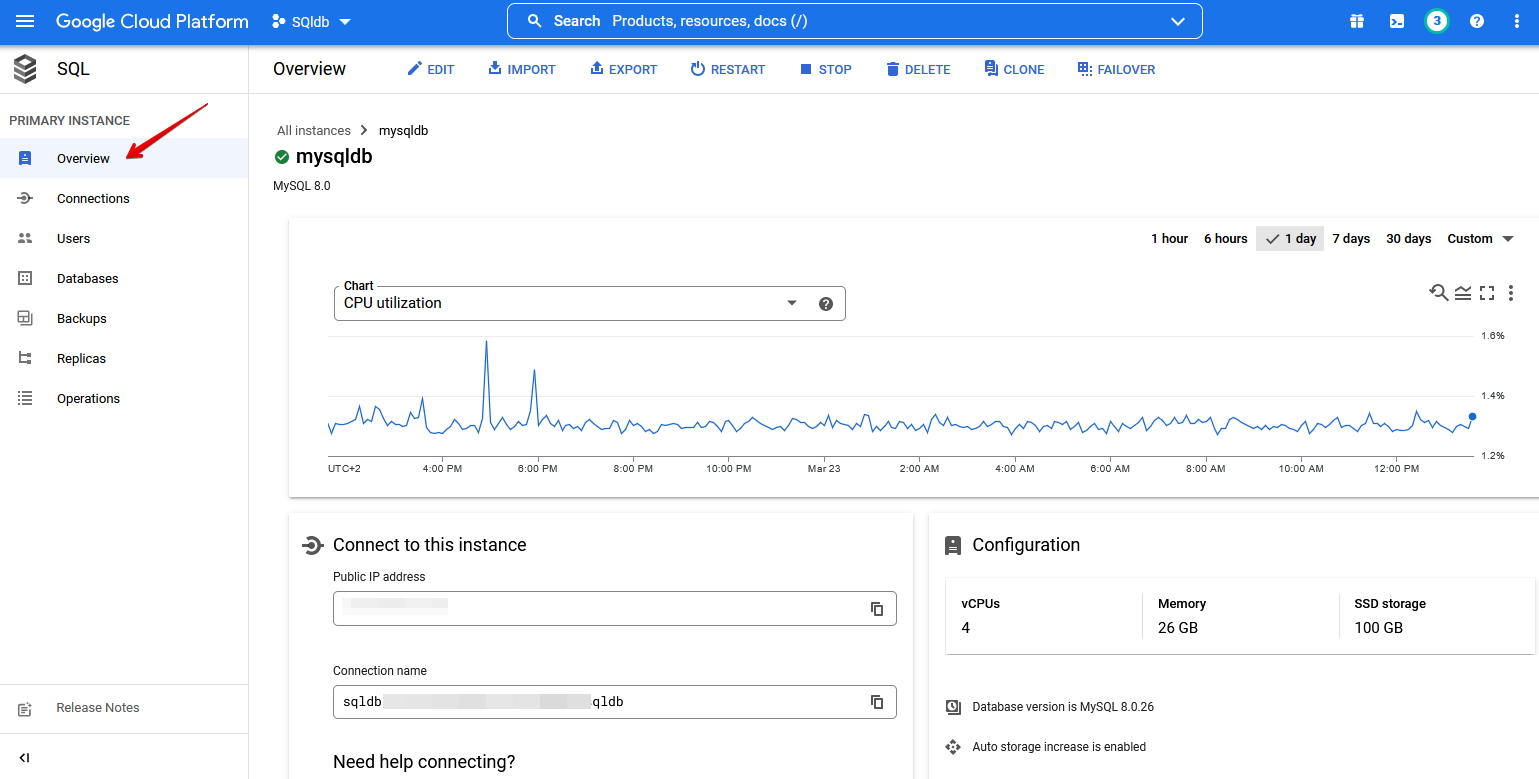Open the three-dot settings menu in header
Image resolution: width=1539 pixels, height=779 pixels.
pyautogui.click(x=1517, y=21)
